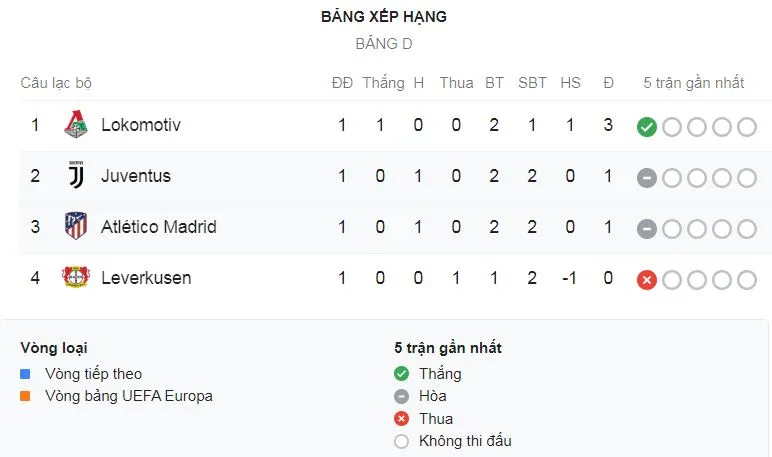Click Lokomotiv's green win result icon

647,127
